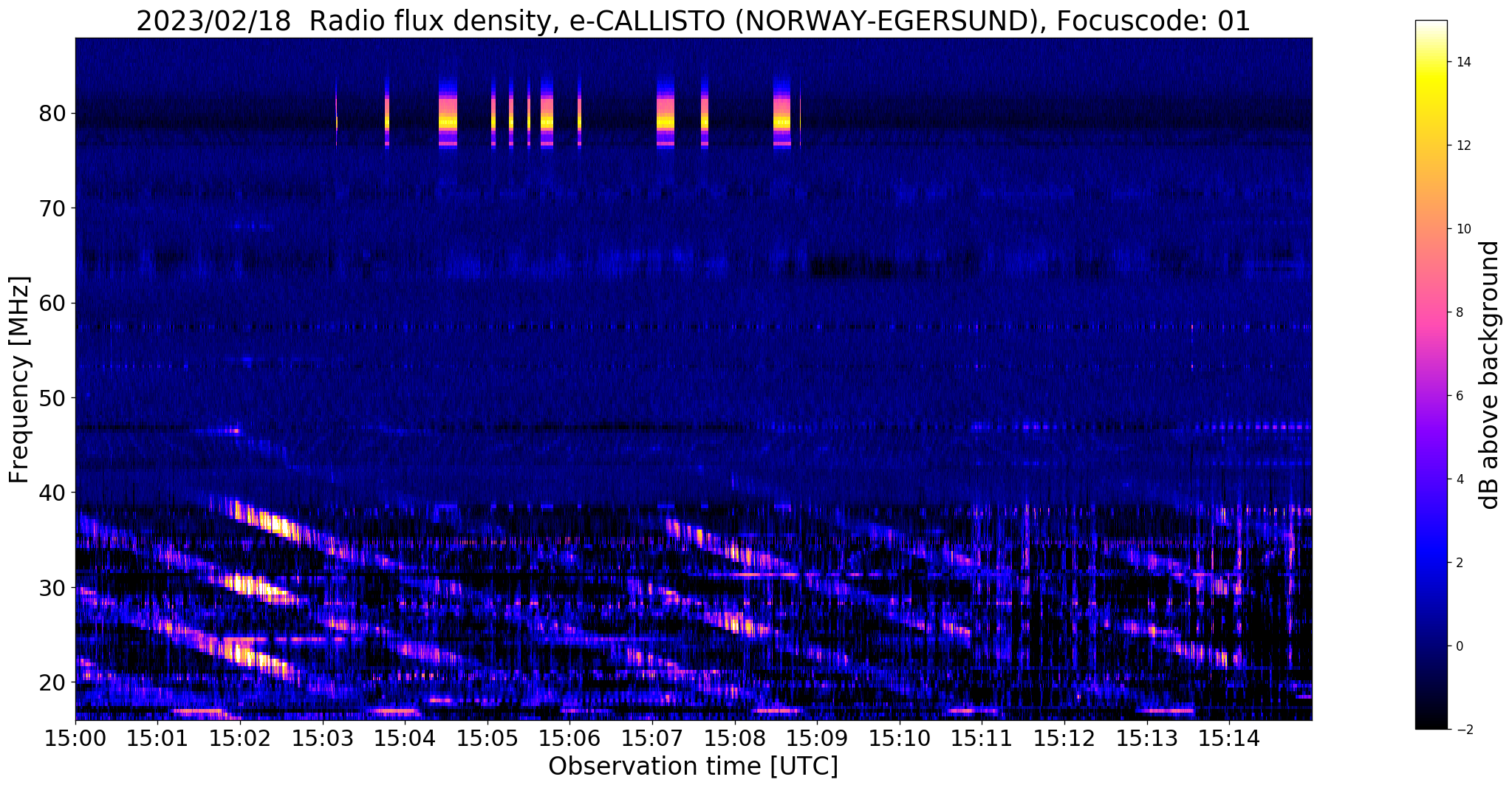Click the 20 MHz tick label
Screen dimensions: 1512x788
[52, 682]
